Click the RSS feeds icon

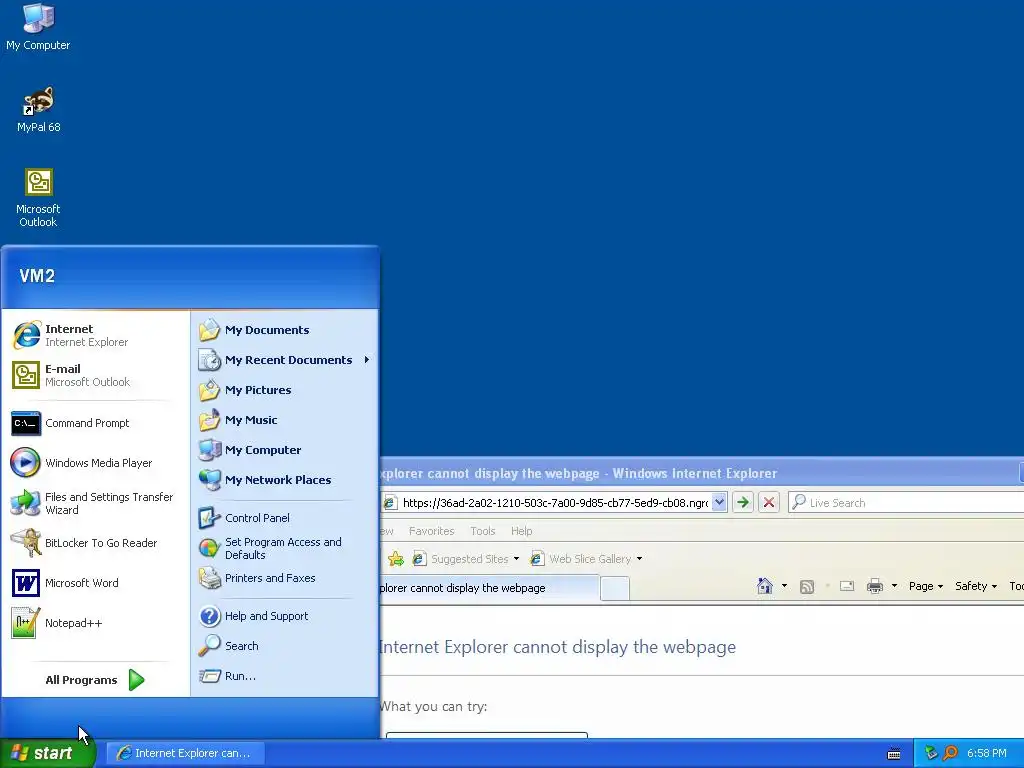807,586
